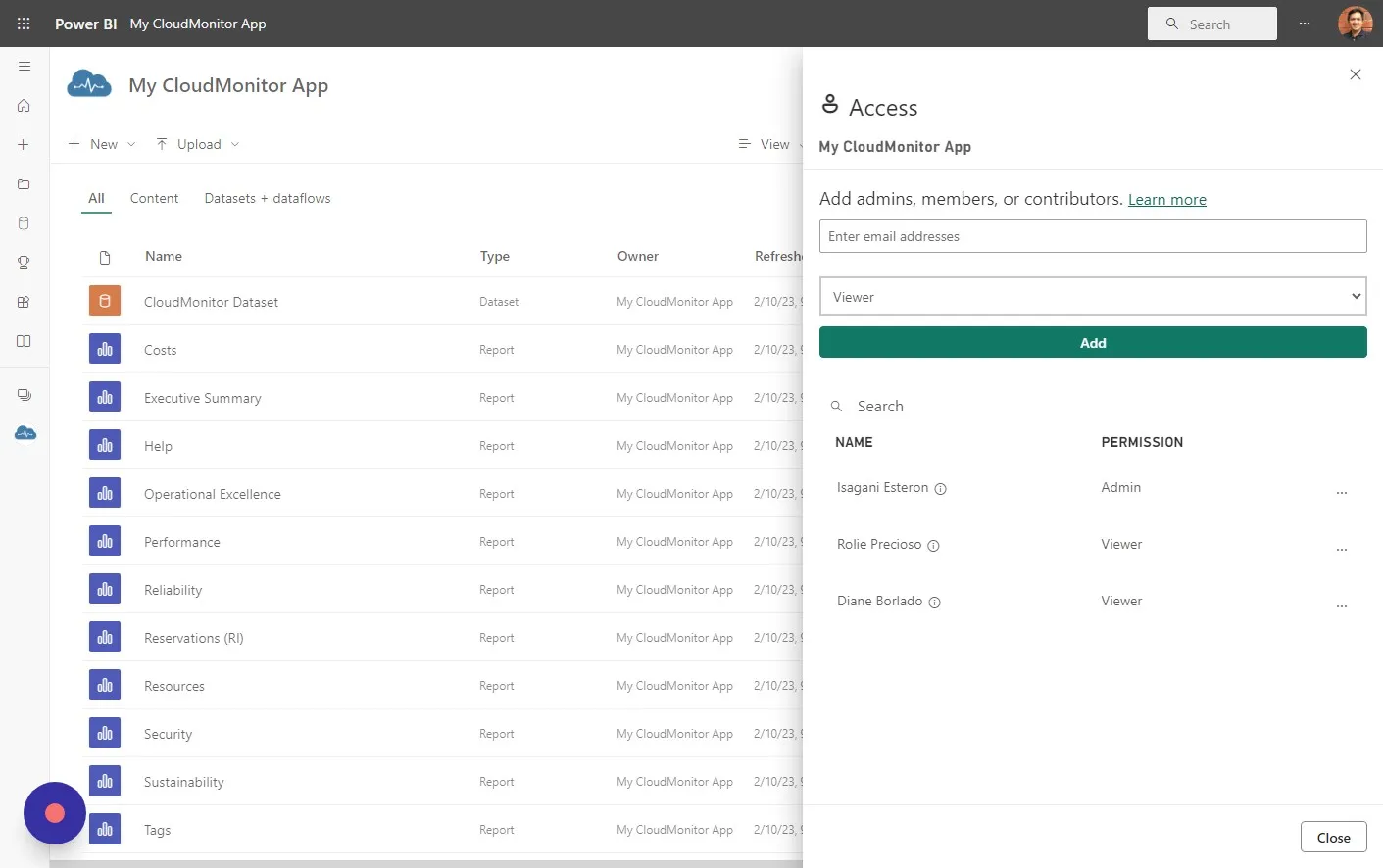Open more options for Isagani Esteron
The height and width of the screenshot is (868, 1383).
click(1342, 493)
